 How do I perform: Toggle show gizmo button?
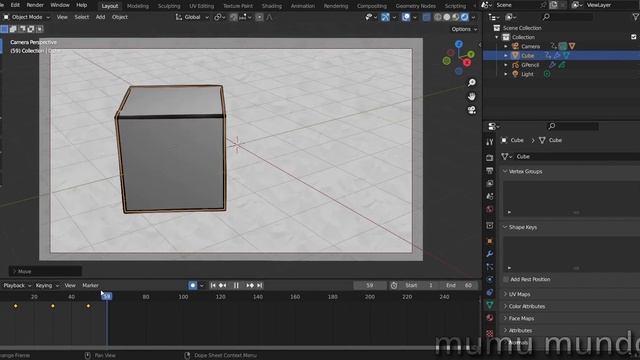385,17
